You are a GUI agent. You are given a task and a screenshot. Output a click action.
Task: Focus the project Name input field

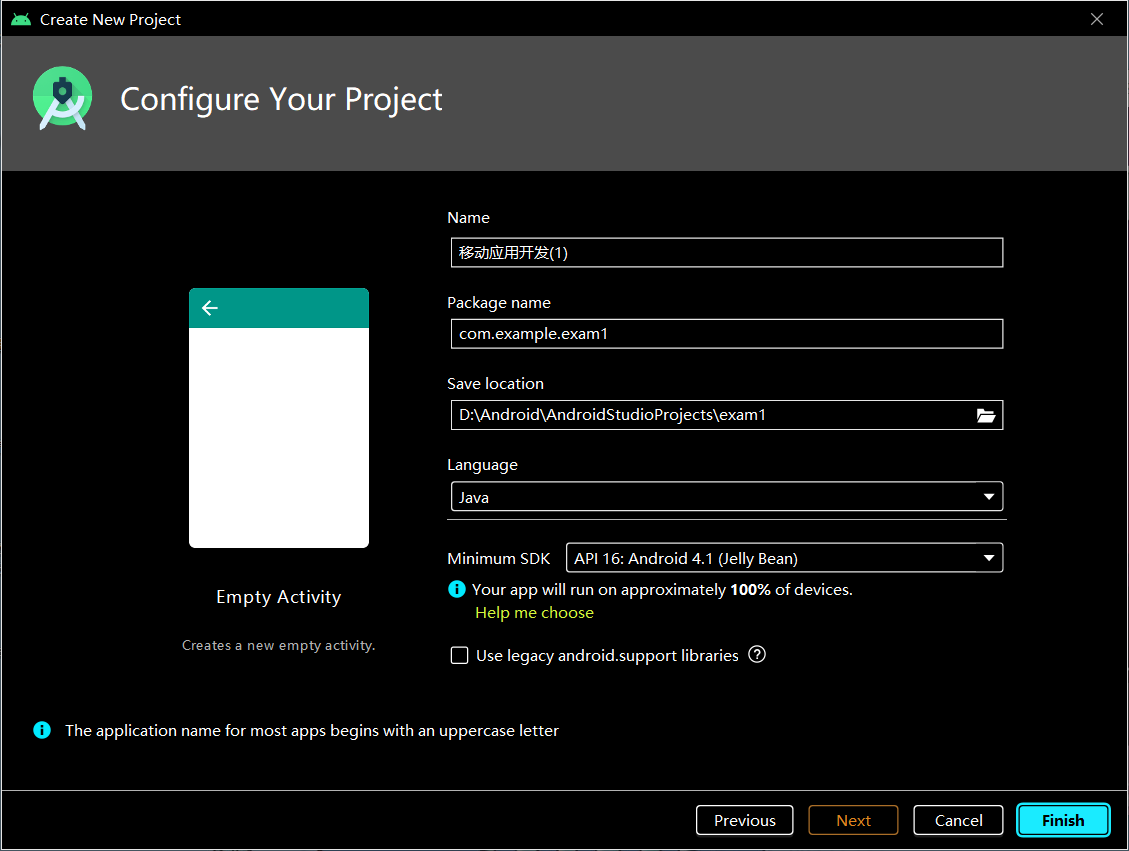(727, 253)
